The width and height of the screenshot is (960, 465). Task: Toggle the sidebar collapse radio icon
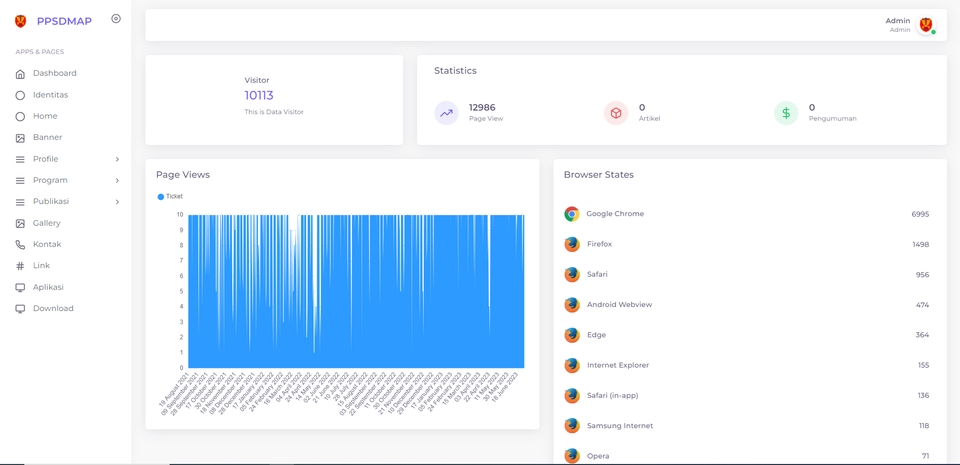point(116,19)
